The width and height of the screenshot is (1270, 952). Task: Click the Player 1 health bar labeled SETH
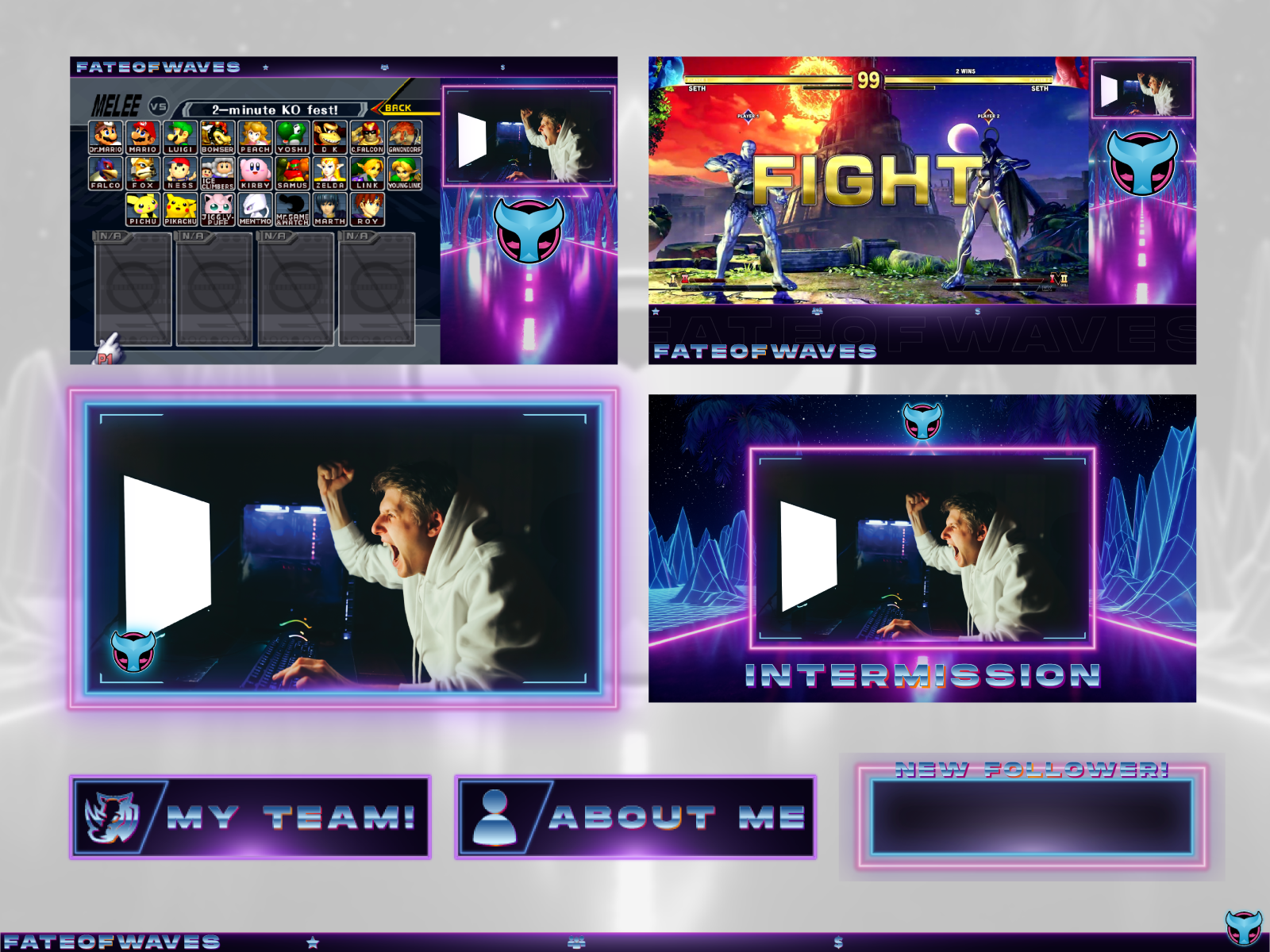769,81
